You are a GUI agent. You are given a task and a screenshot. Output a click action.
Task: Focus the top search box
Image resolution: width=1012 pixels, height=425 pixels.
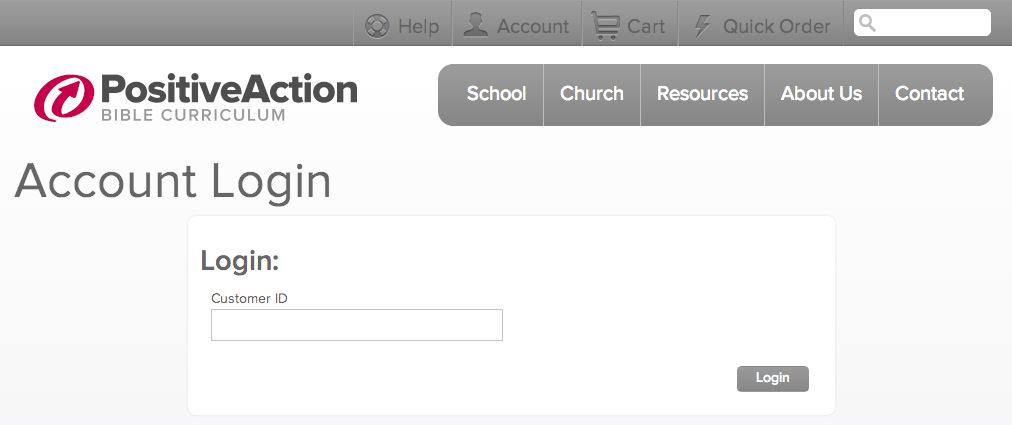point(922,23)
